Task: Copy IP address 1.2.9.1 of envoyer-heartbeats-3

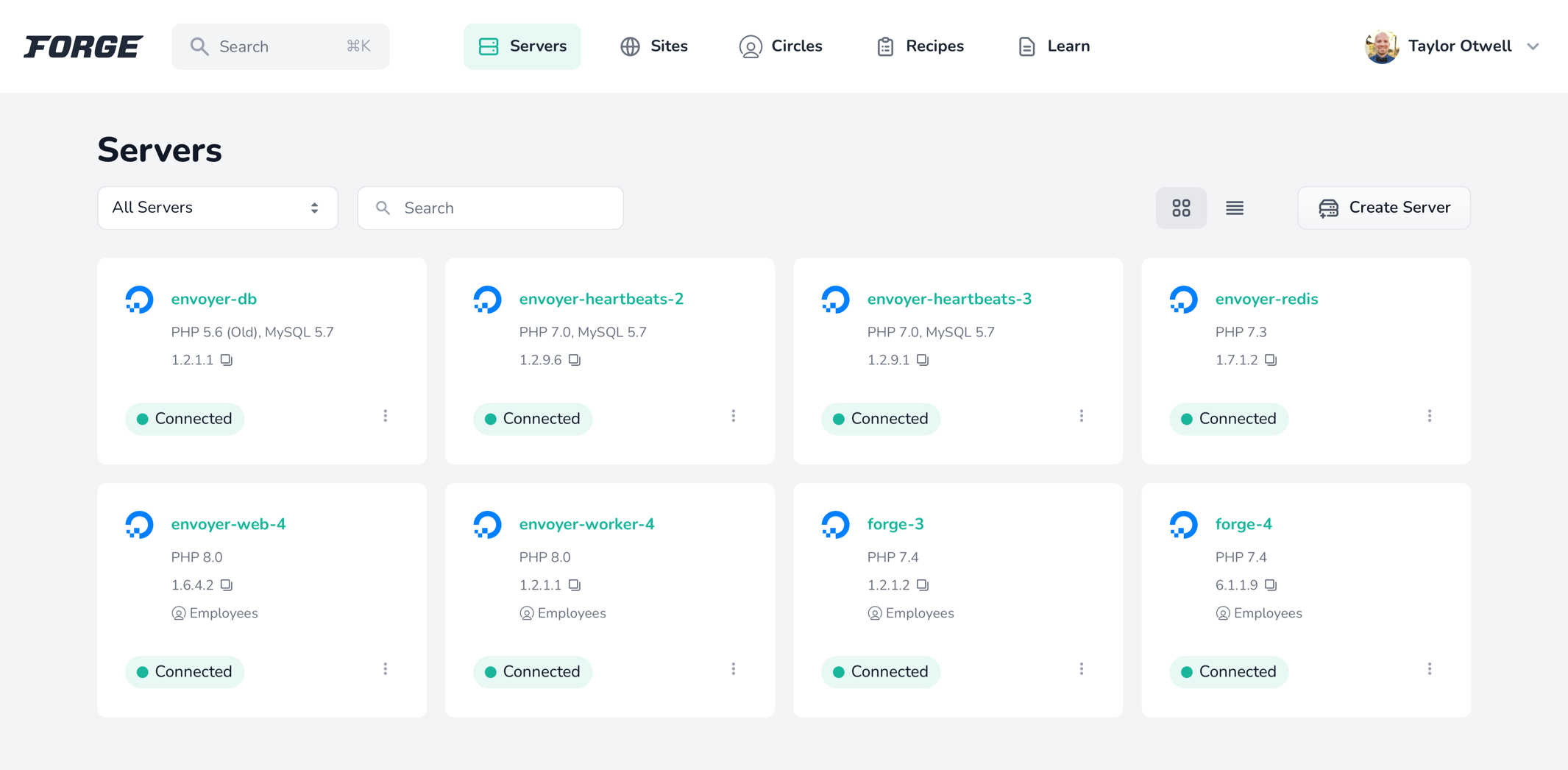Action: (x=923, y=360)
